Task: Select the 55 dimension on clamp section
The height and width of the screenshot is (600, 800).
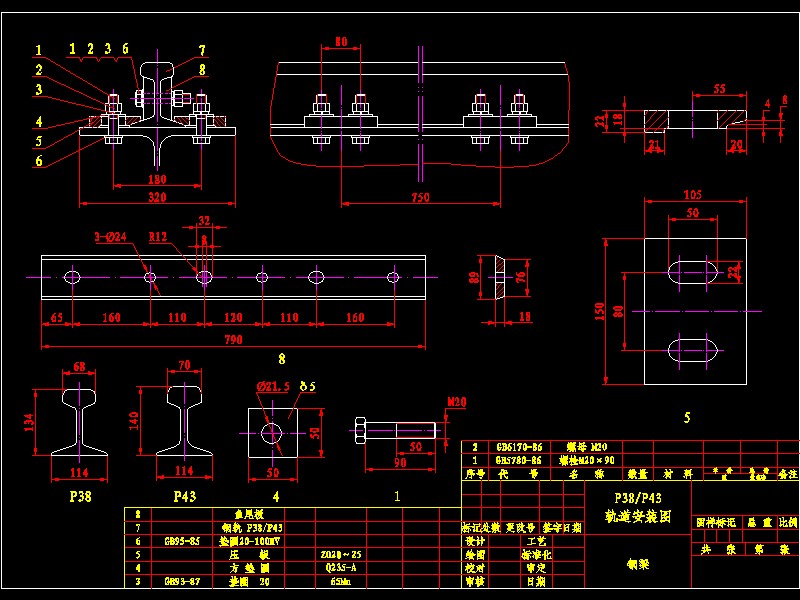Action: [718, 90]
